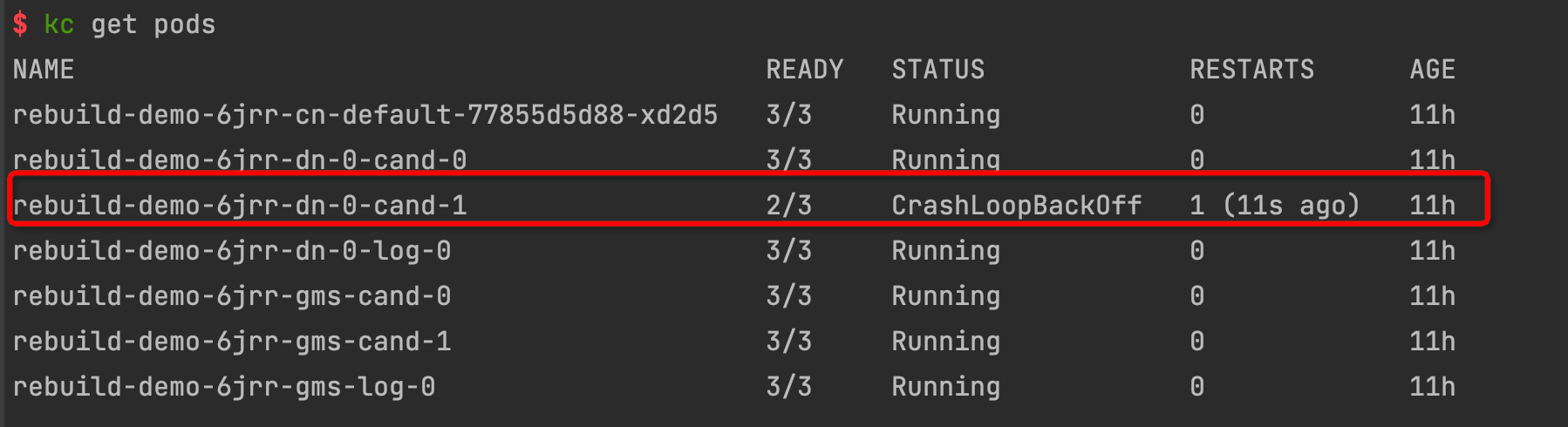The height and width of the screenshot is (427, 1568).
Task: Click the 2/3 ready value
Action: (789, 206)
